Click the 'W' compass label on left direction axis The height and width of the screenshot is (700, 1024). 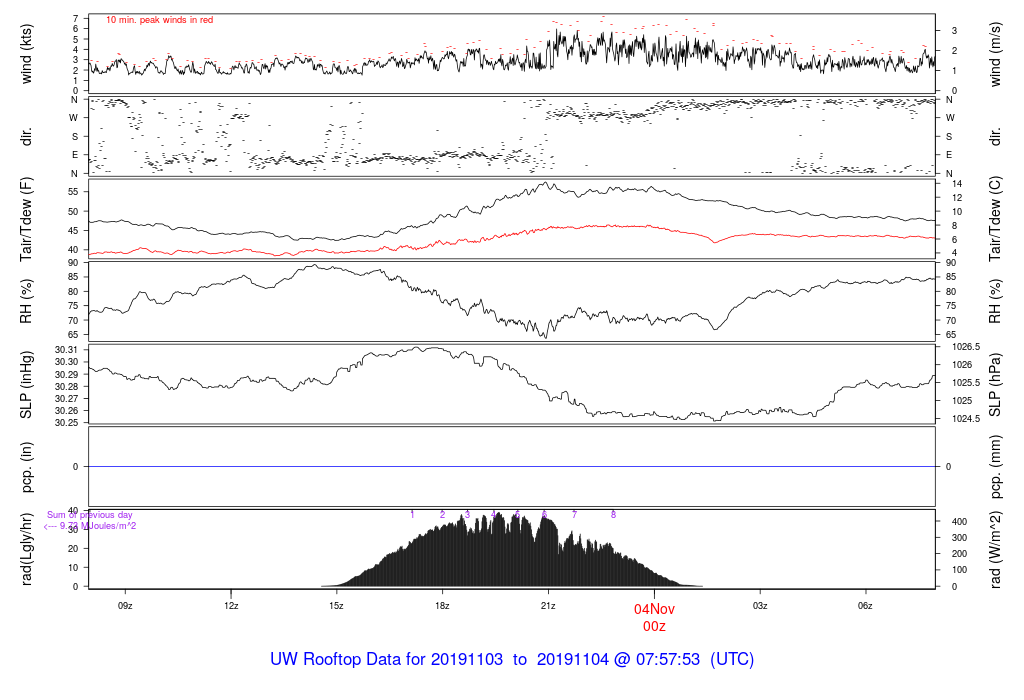coord(74,118)
